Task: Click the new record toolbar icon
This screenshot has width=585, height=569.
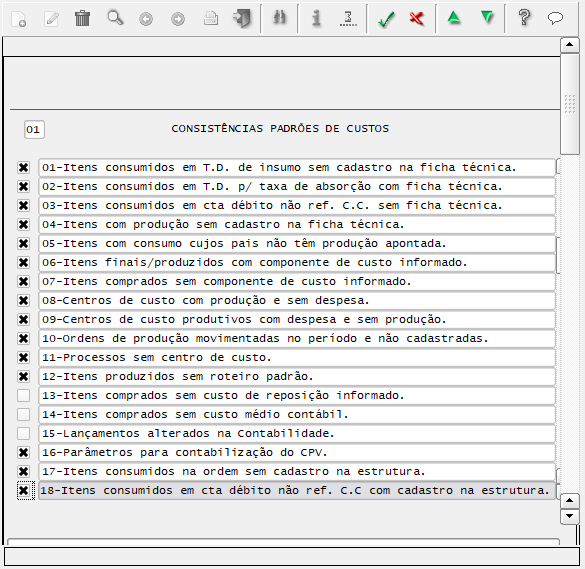Action: [x=19, y=19]
